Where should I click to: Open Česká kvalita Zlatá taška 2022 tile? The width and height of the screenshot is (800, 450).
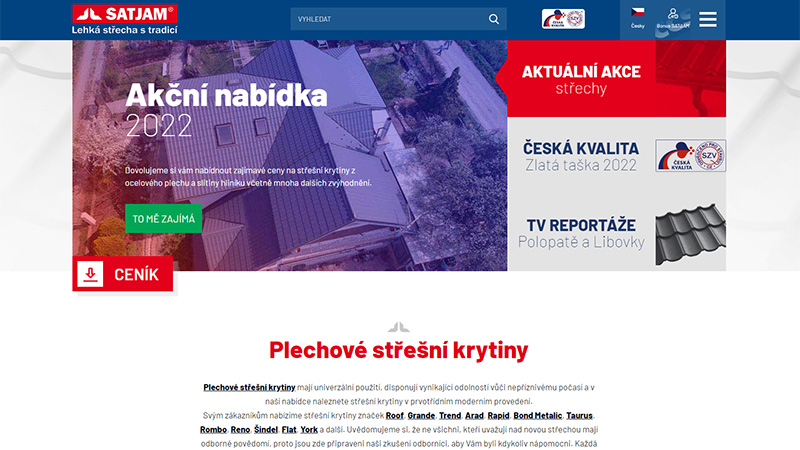click(x=616, y=156)
